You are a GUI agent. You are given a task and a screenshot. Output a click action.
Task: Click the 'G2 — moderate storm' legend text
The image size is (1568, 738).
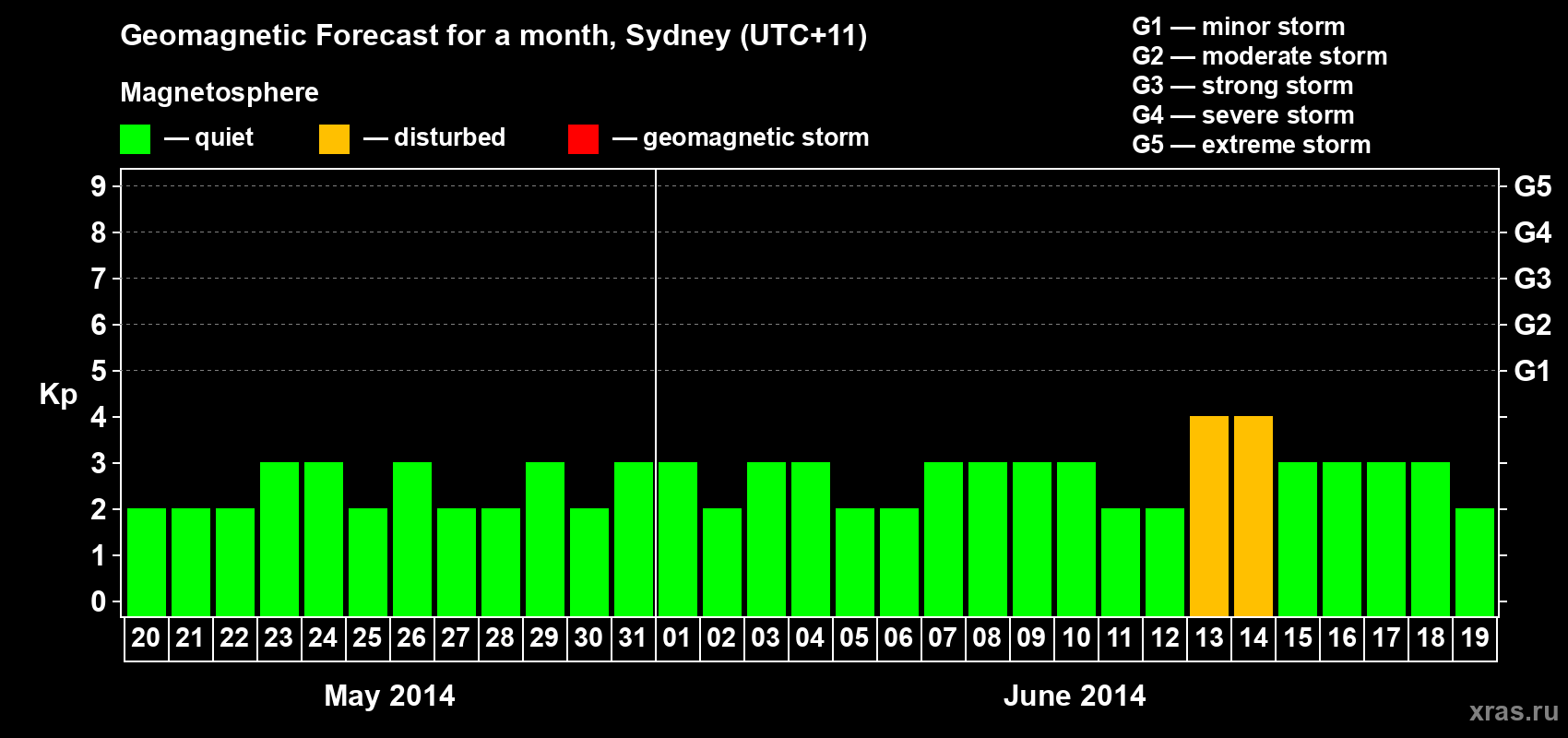click(x=1260, y=56)
